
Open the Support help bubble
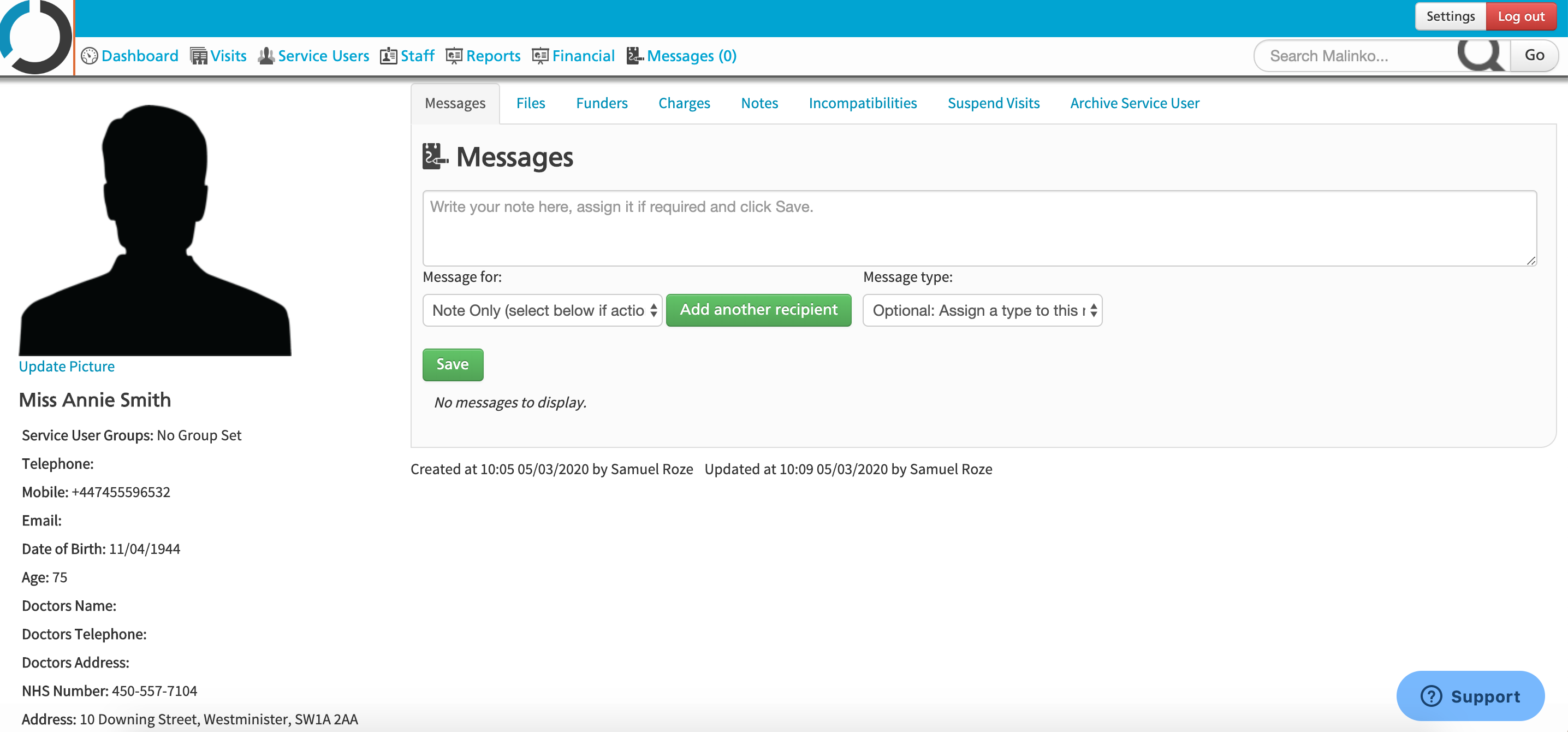tap(1471, 696)
